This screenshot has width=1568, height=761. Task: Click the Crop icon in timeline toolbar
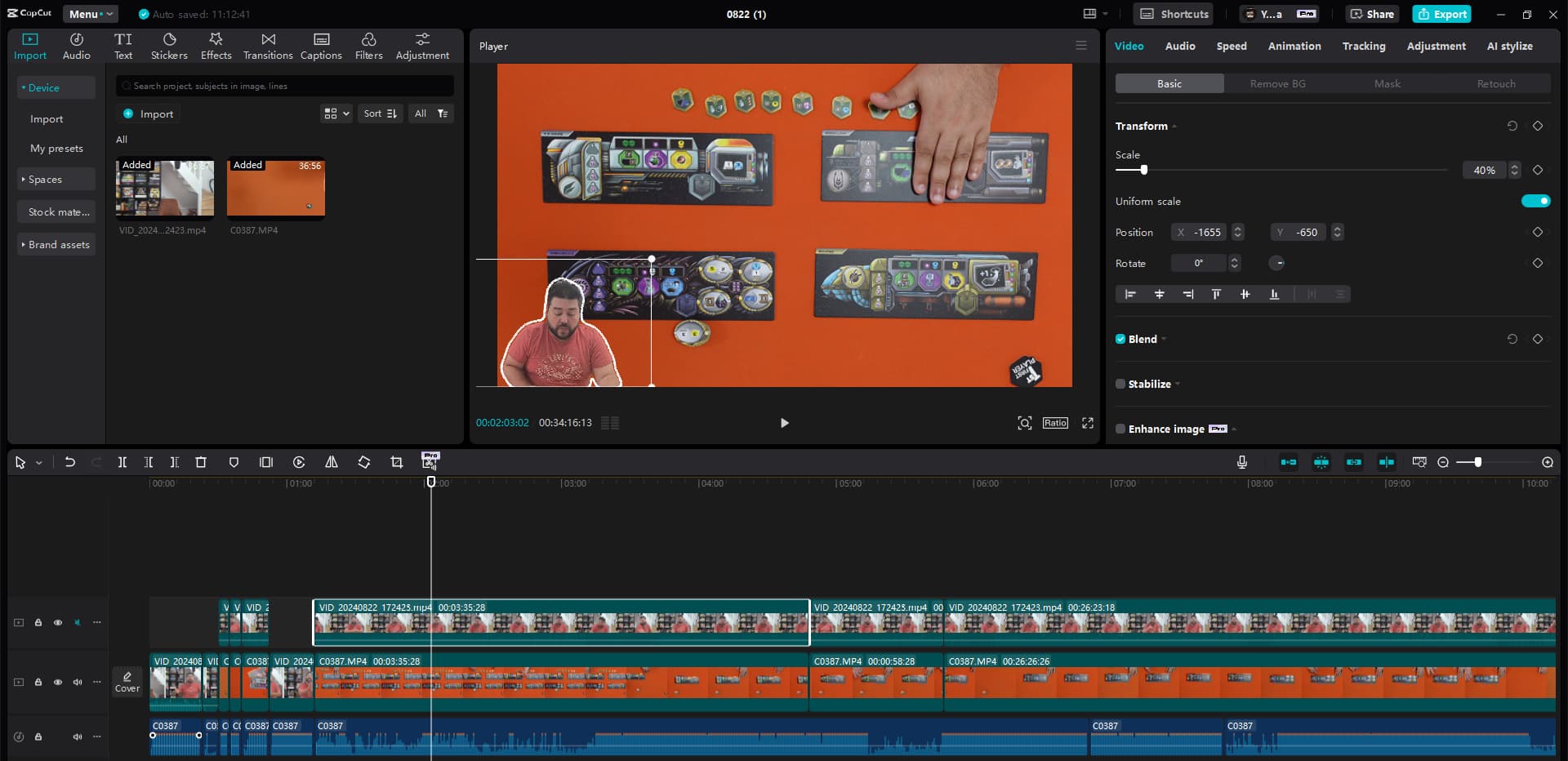[x=397, y=462]
